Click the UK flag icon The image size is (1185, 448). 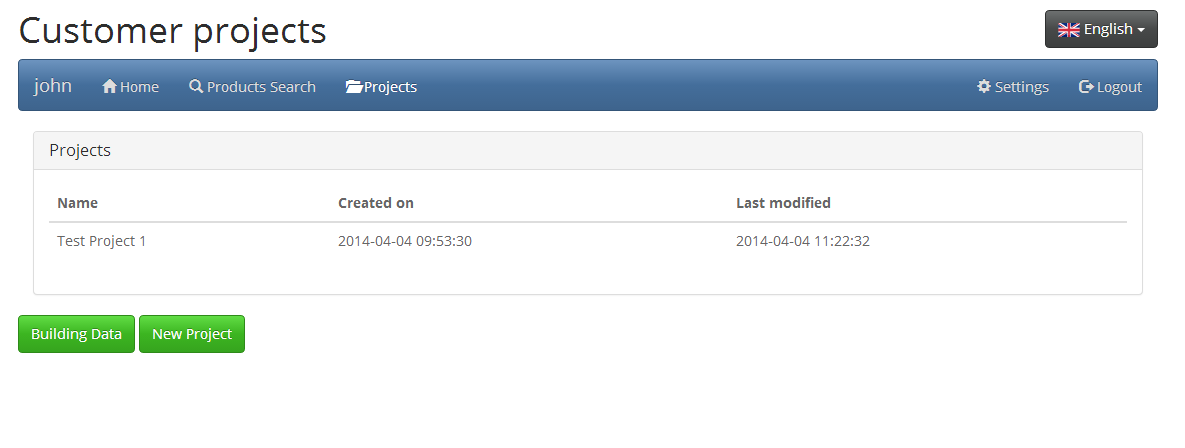[x=1069, y=29]
